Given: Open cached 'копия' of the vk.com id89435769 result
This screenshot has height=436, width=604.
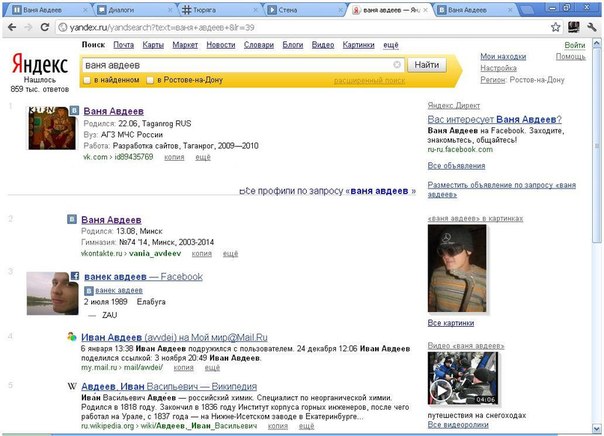Looking at the screenshot, I should [x=174, y=157].
